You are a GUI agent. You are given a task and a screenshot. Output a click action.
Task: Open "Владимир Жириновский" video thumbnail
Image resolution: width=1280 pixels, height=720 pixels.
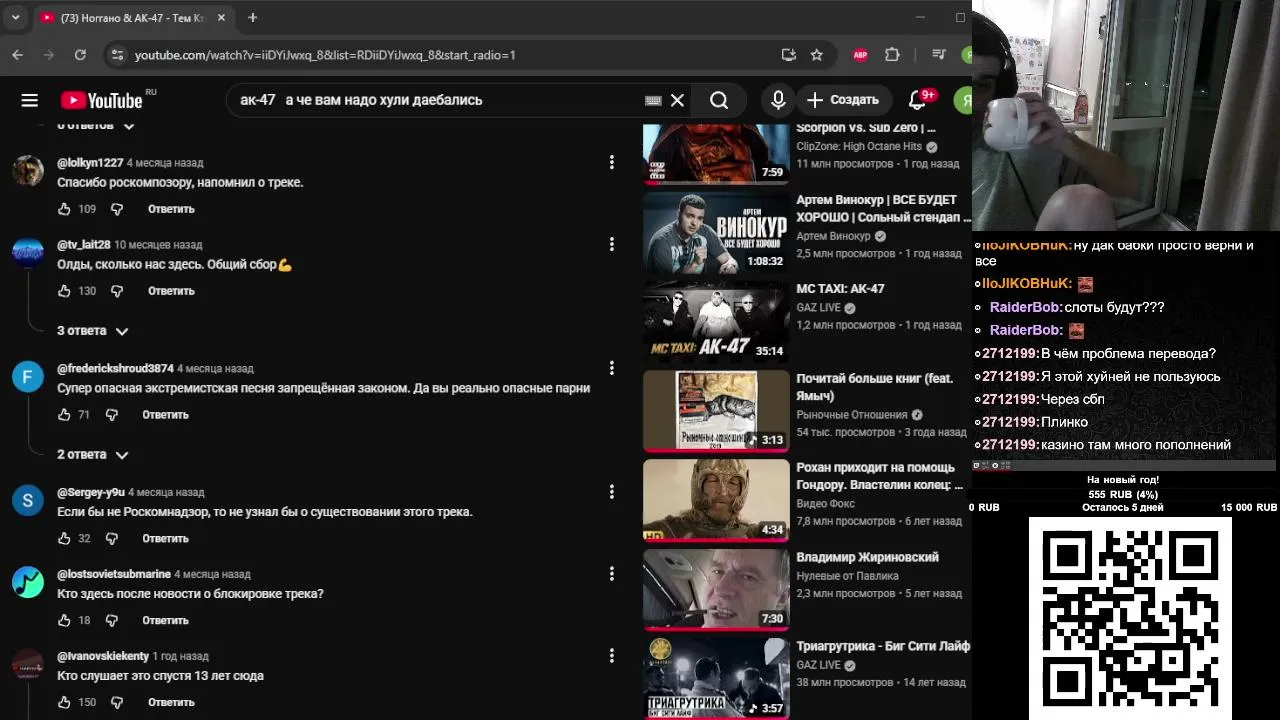tap(716, 589)
